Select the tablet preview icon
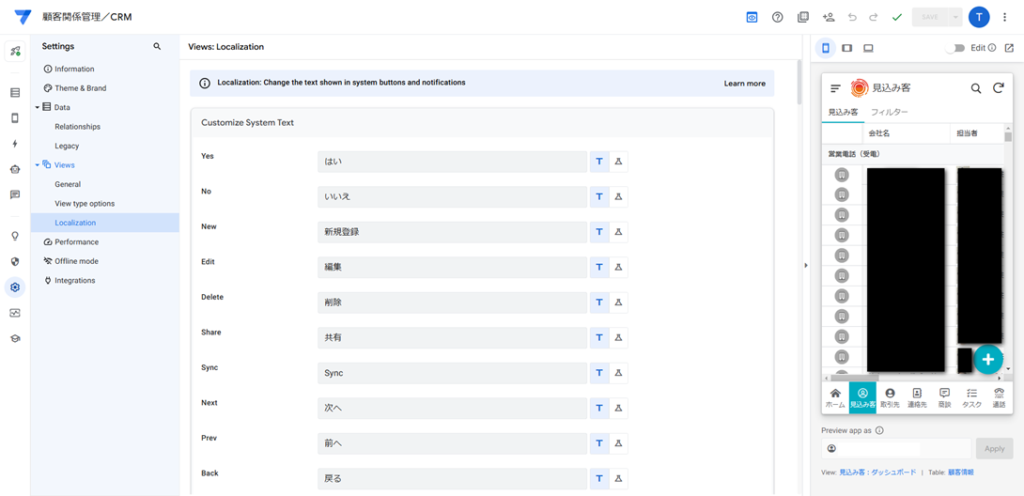The width and height of the screenshot is (1024, 496). point(847,48)
